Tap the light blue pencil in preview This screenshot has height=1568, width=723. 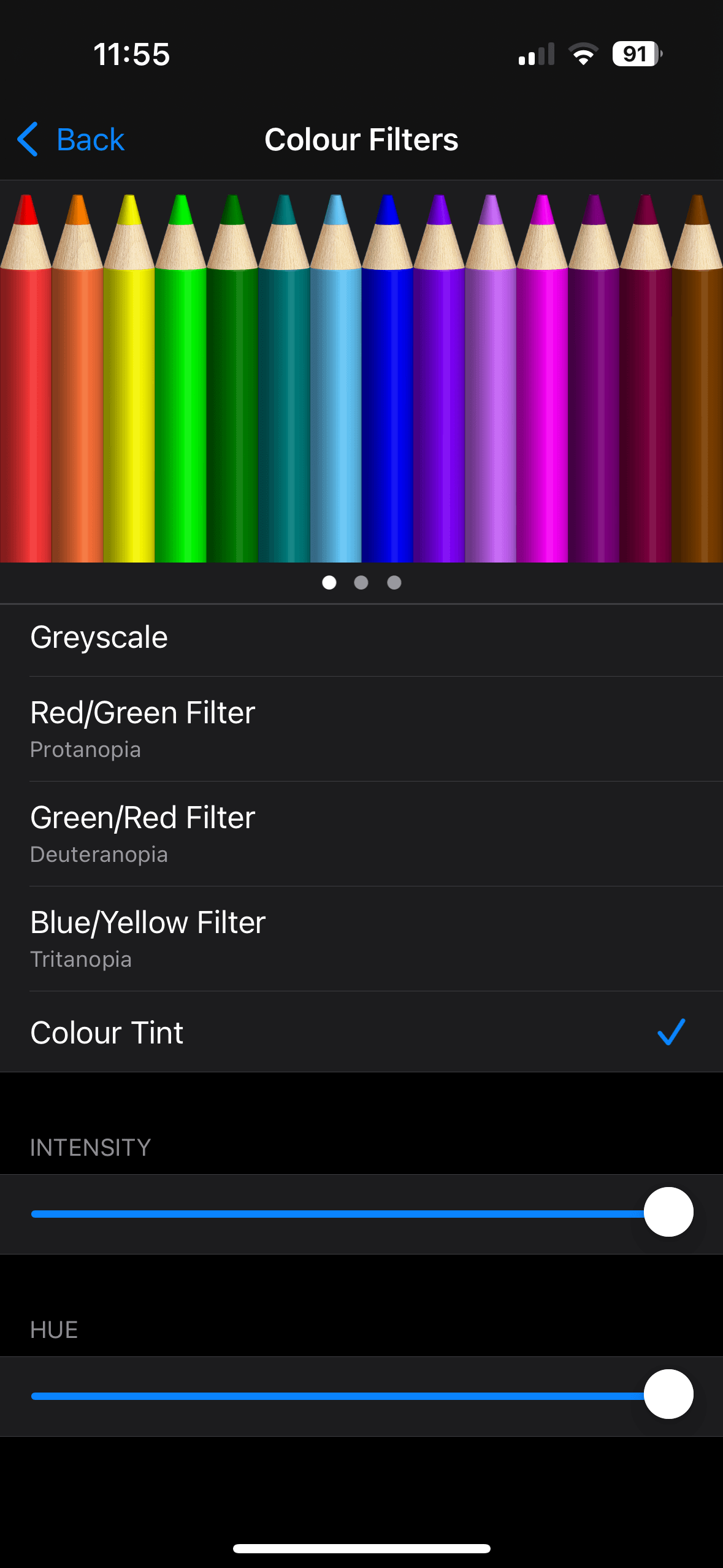click(335, 399)
